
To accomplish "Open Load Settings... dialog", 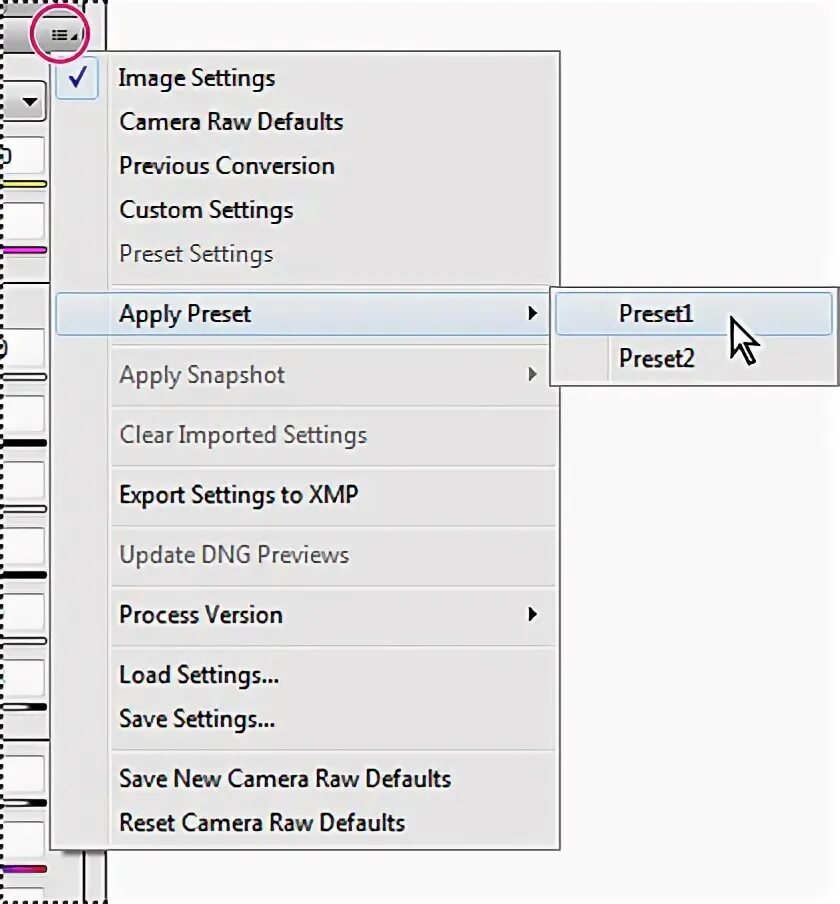I will 199,675.
